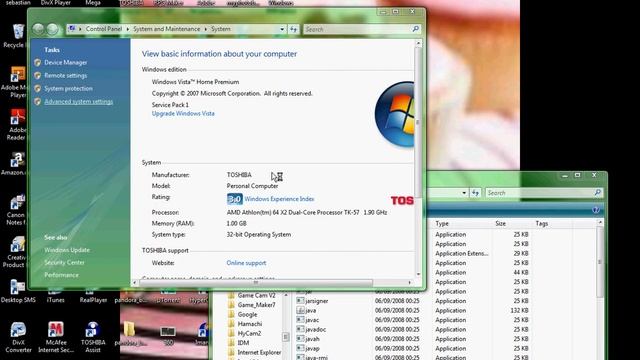Open address dropdown in Explorer window
Screen dimensions: 640x360
[464, 193]
